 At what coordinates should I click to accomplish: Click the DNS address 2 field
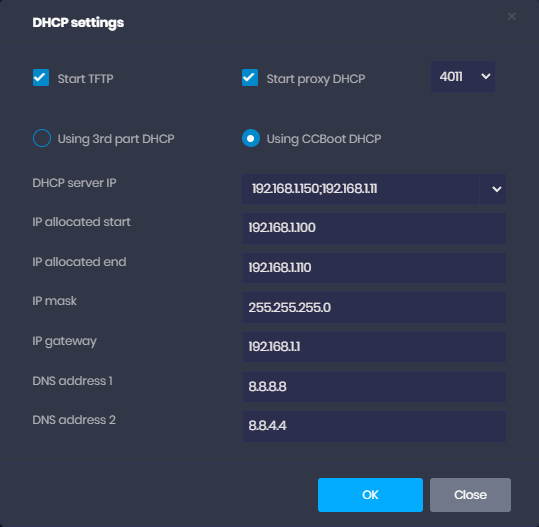[374, 426]
